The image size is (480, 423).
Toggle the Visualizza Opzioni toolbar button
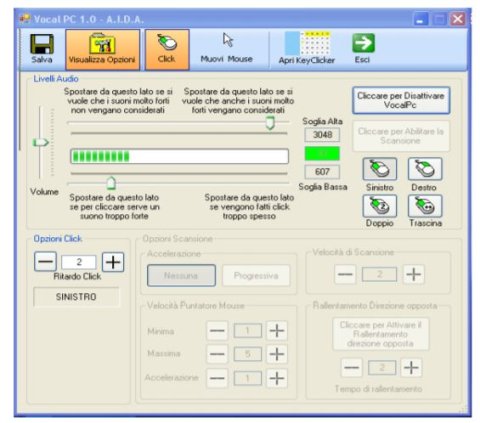click(x=102, y=49)
